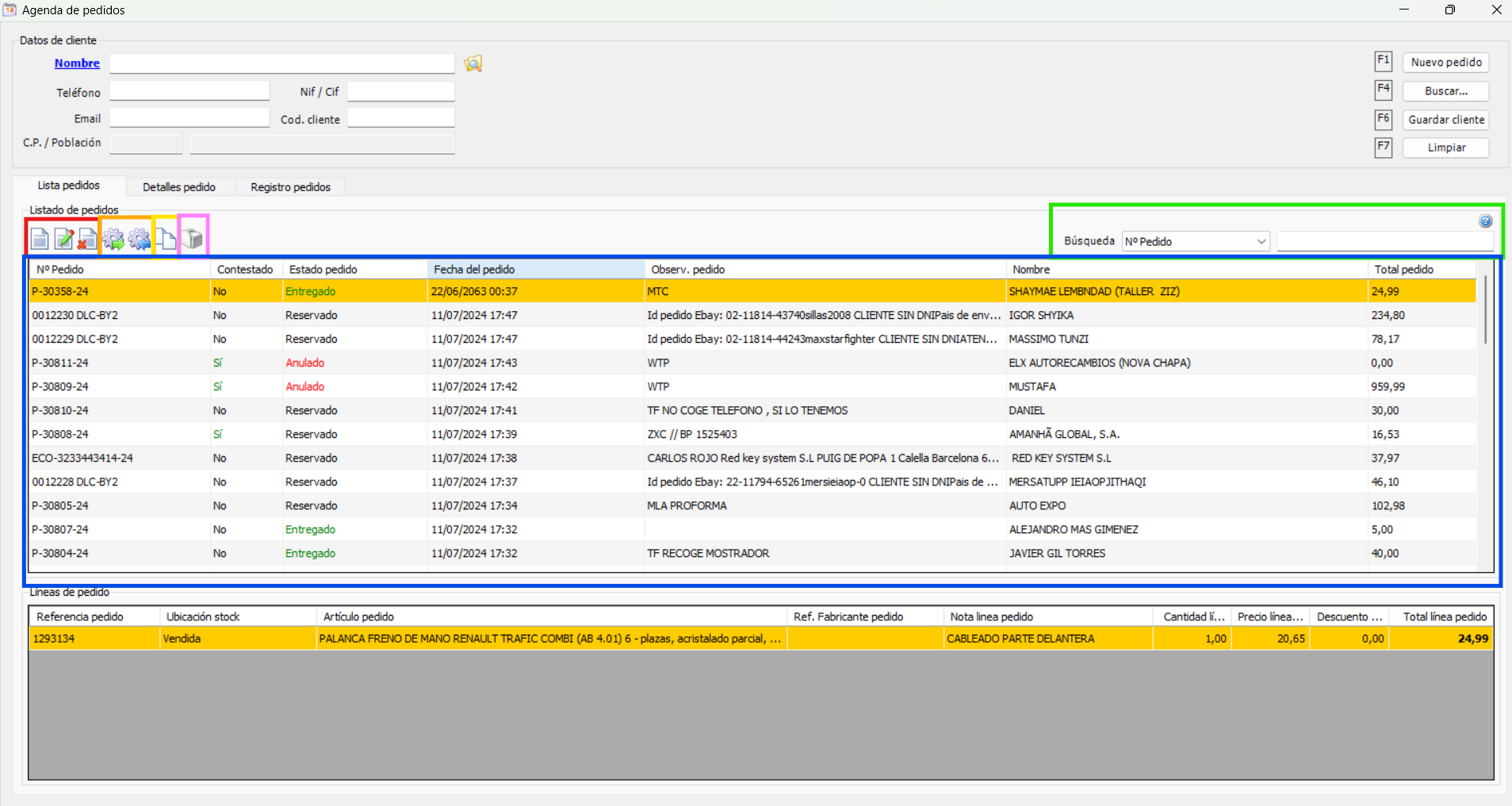Viewport: 1512px width, 806px height.
Task: Duplicate the order with the copy documents icon
Action: (x=167, y=237)
